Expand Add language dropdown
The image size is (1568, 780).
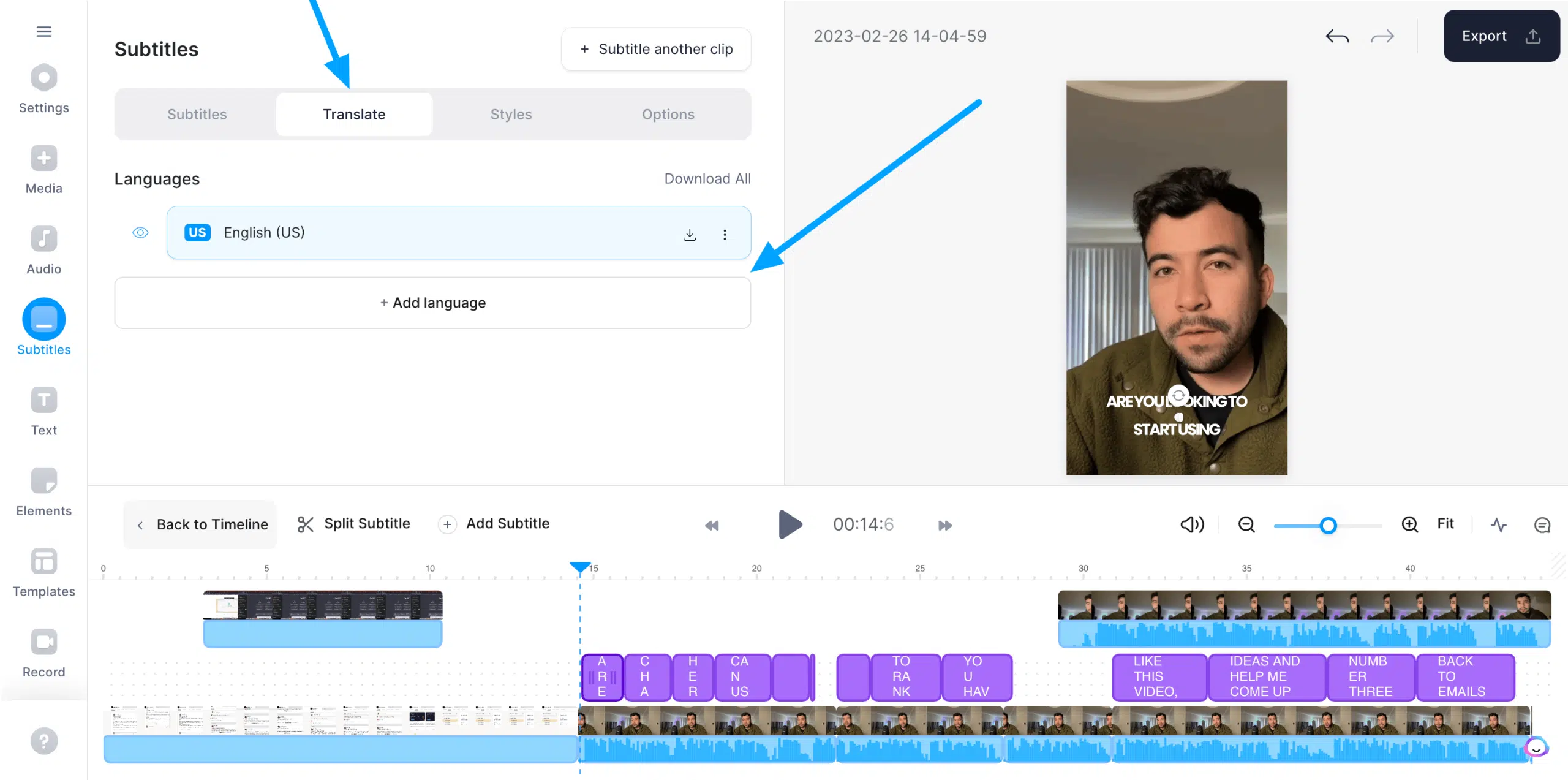(x=432, y=302)
